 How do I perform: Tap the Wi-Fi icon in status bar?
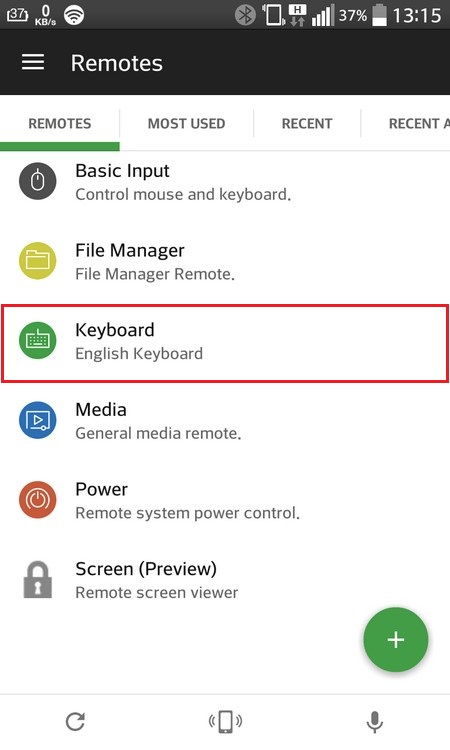click(74, 15)
